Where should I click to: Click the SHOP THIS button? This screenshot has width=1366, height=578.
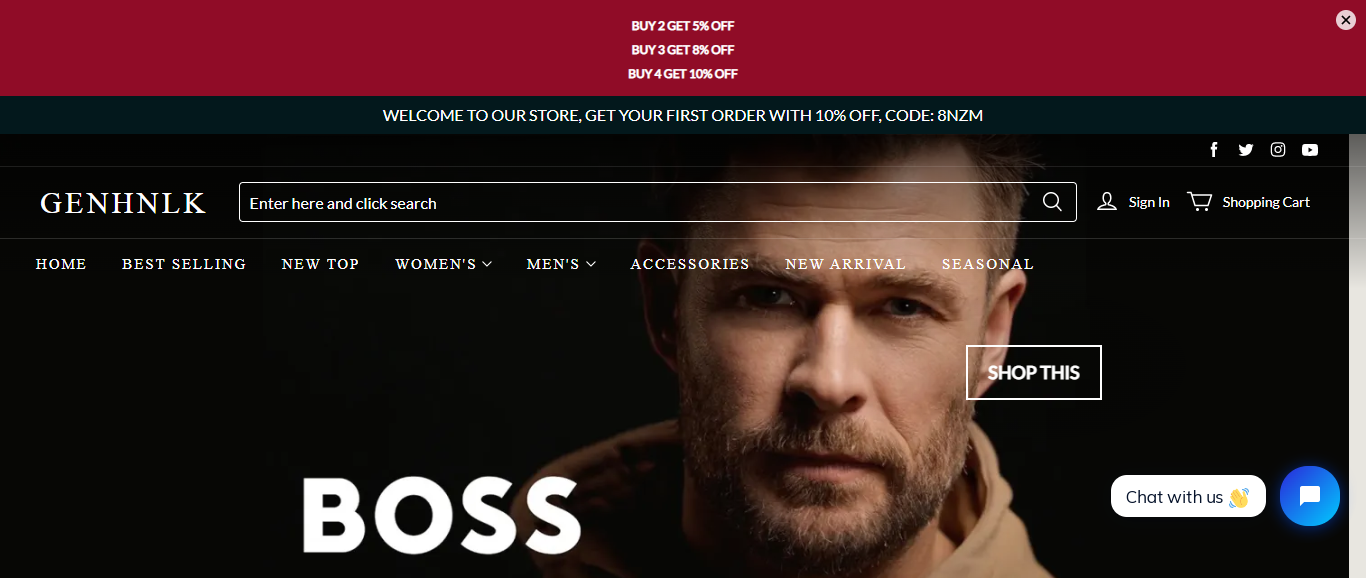[1034, 372]
